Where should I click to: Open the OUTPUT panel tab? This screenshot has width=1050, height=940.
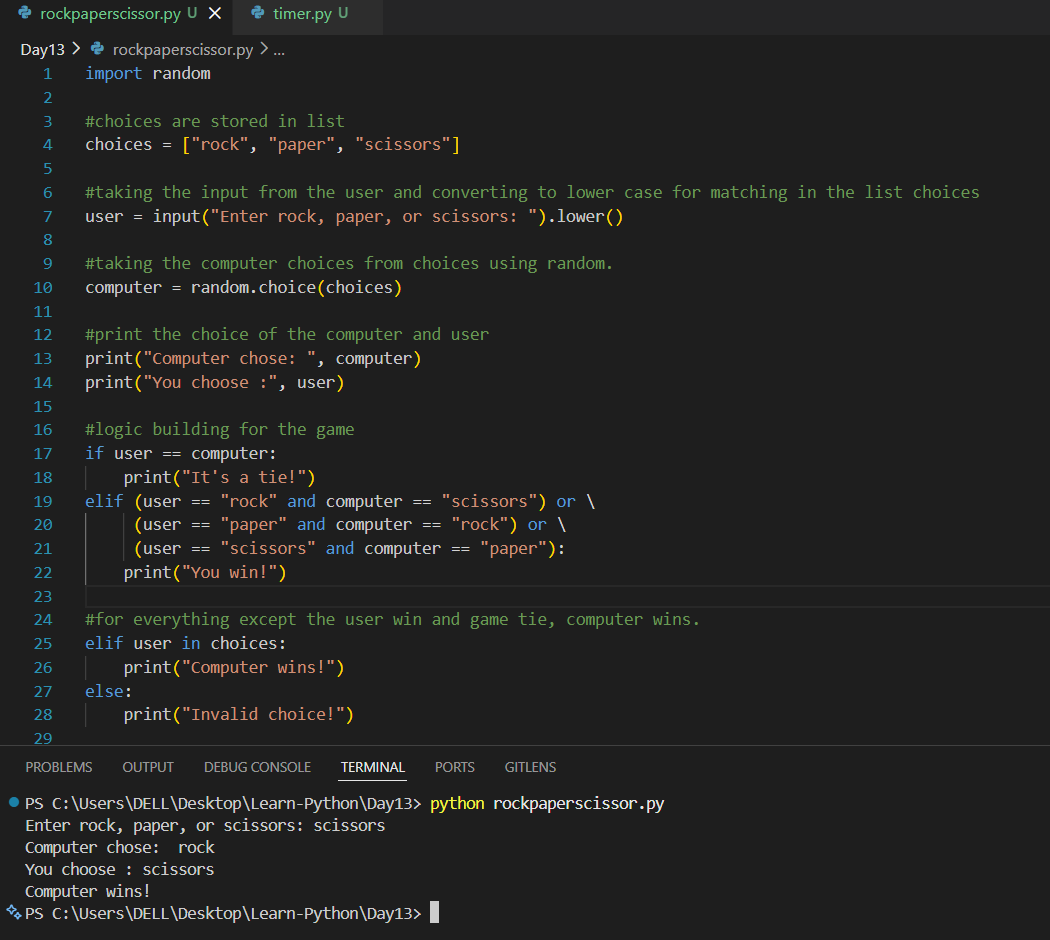(148, 767)
